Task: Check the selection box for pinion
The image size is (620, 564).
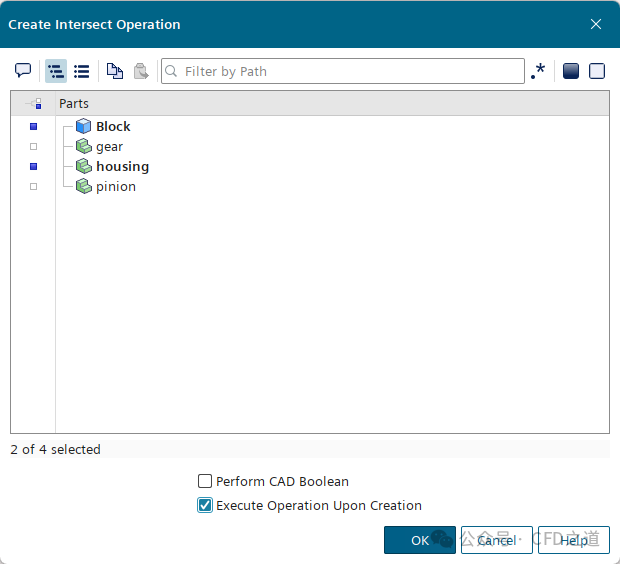Action: [x=33, y=187]
